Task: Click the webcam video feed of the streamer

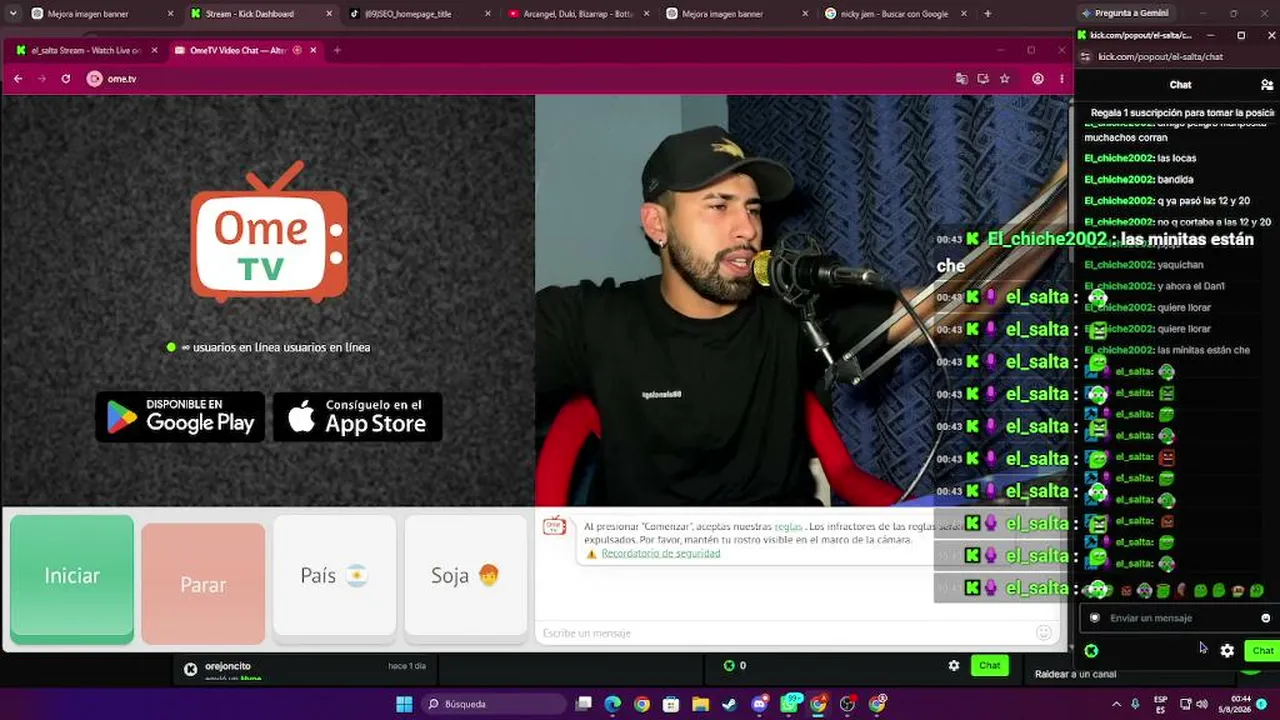Action: (802, 300)
